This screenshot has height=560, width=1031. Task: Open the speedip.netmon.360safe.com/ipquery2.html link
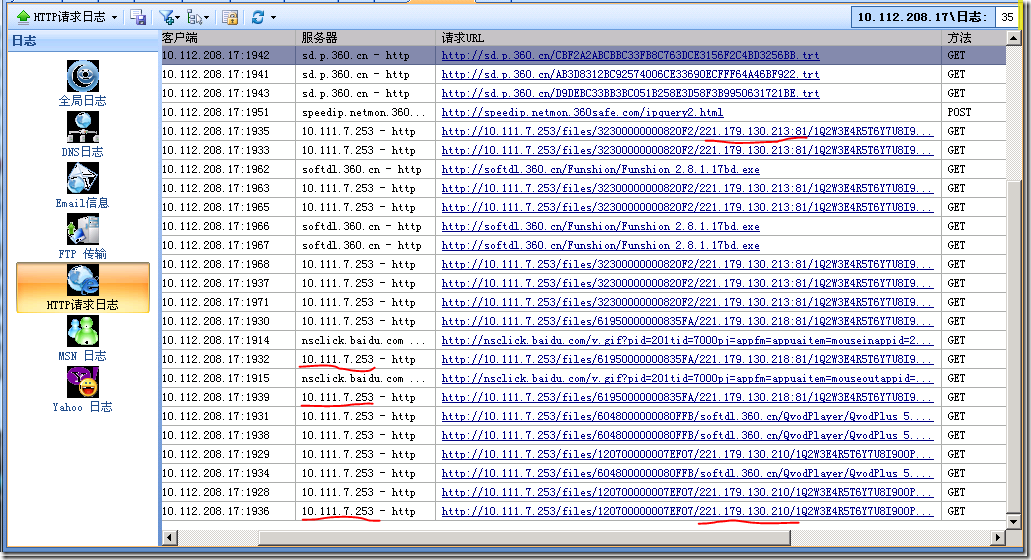[x=582, y=112]
